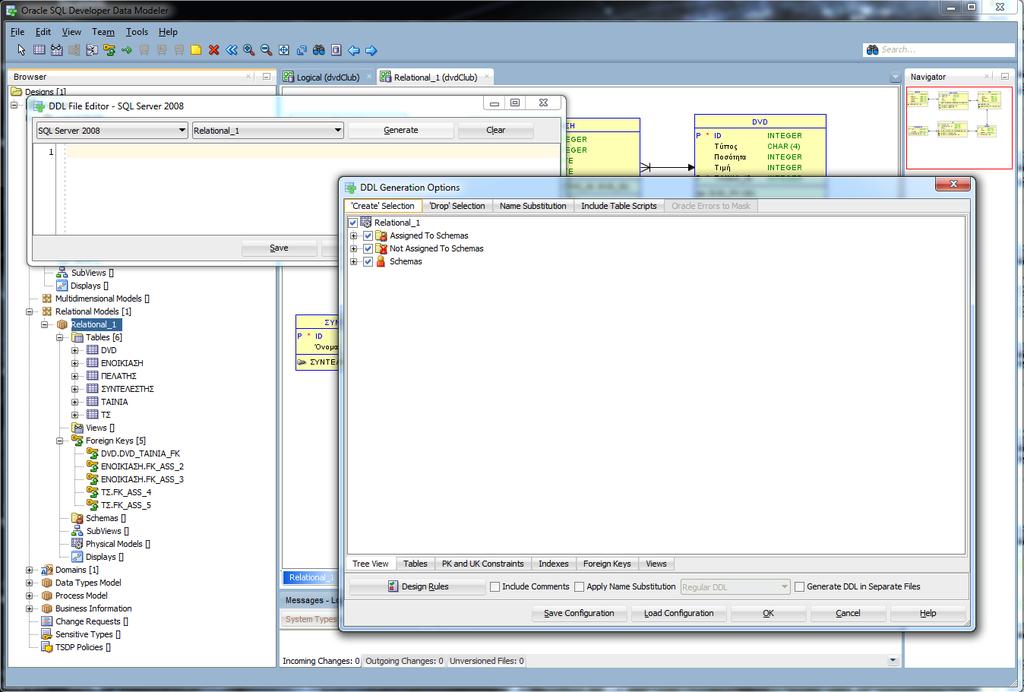The image size is (1024, 692).
Task: Expand the Assigned To Schemas node
Action: (353, 236)
